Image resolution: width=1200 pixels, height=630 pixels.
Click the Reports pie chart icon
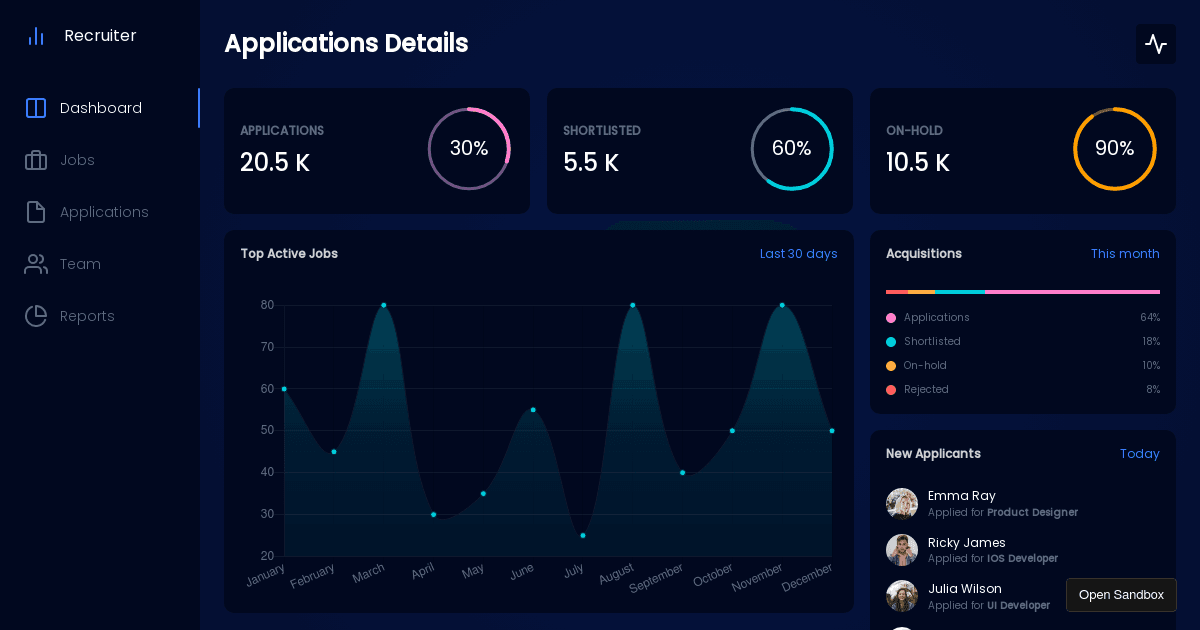pos(36,316)
